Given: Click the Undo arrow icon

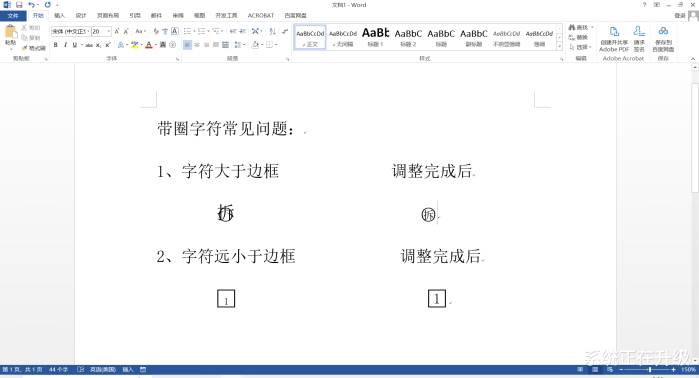Looking at the screenshot, I should [x=31, y=4].
